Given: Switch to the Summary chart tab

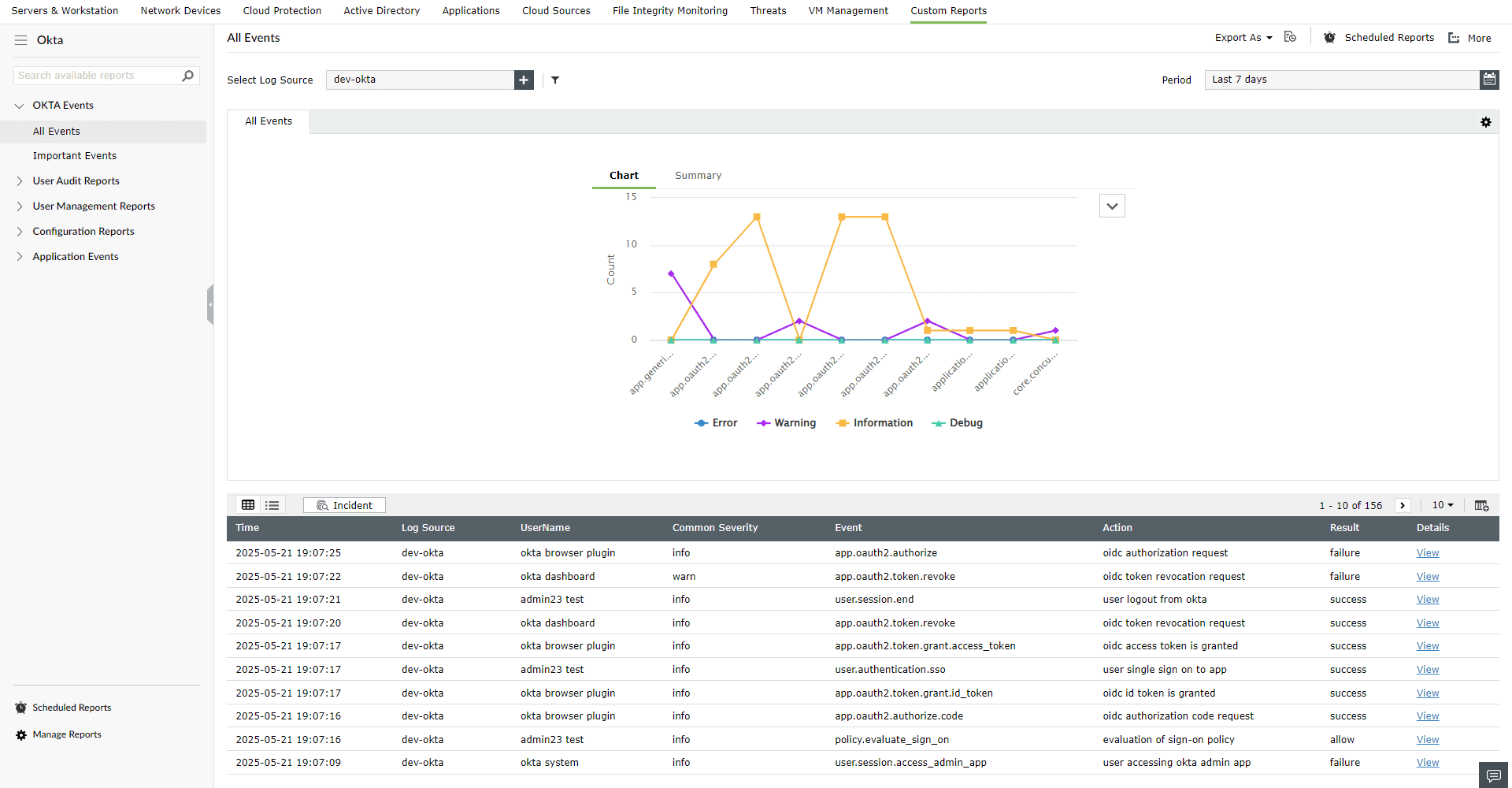Looking at the screenshot, I should click(x=698, y=176).
